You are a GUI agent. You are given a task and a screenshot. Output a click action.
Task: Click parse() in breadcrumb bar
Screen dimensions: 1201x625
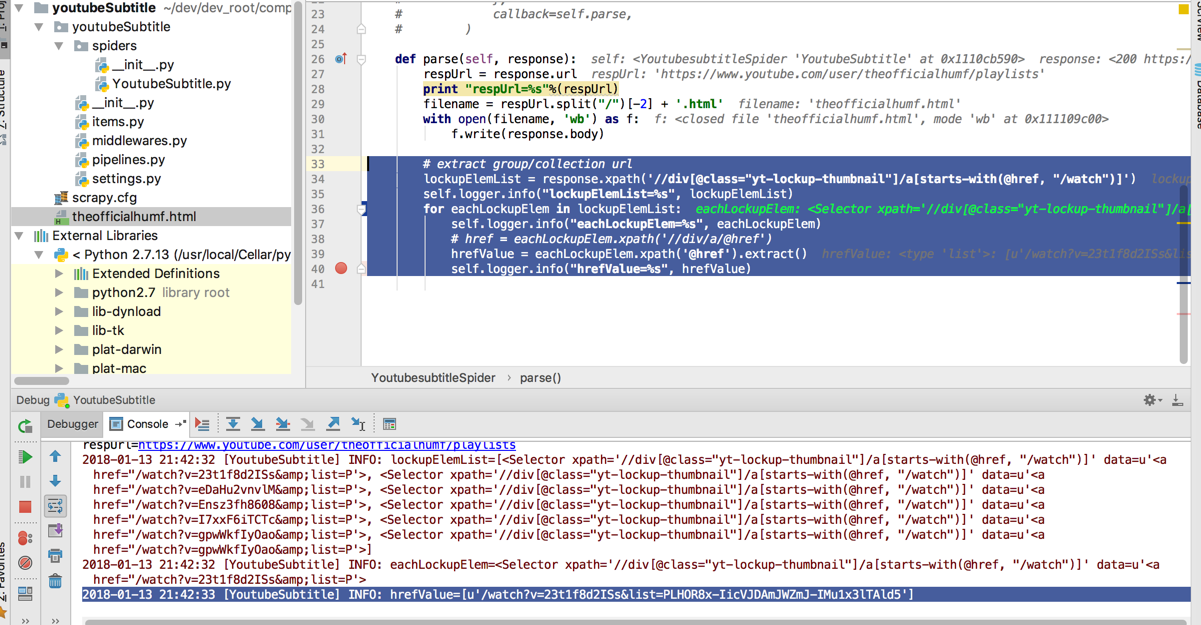[x=540, y=378]
